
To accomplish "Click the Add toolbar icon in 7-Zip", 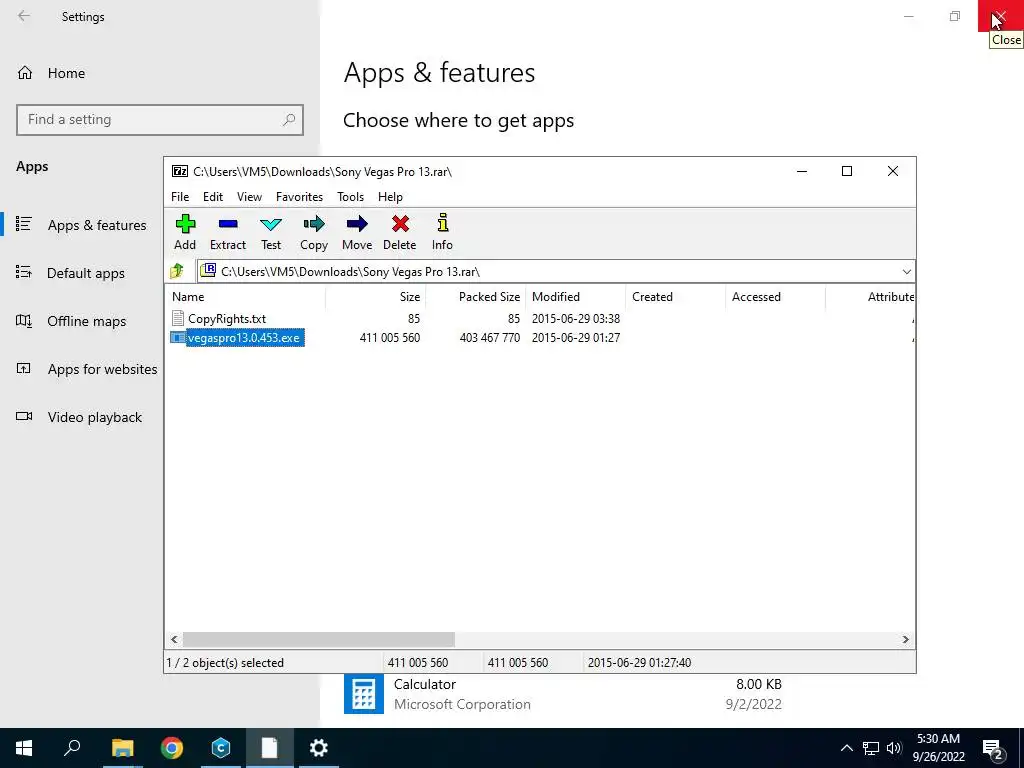I will (185, 224).
